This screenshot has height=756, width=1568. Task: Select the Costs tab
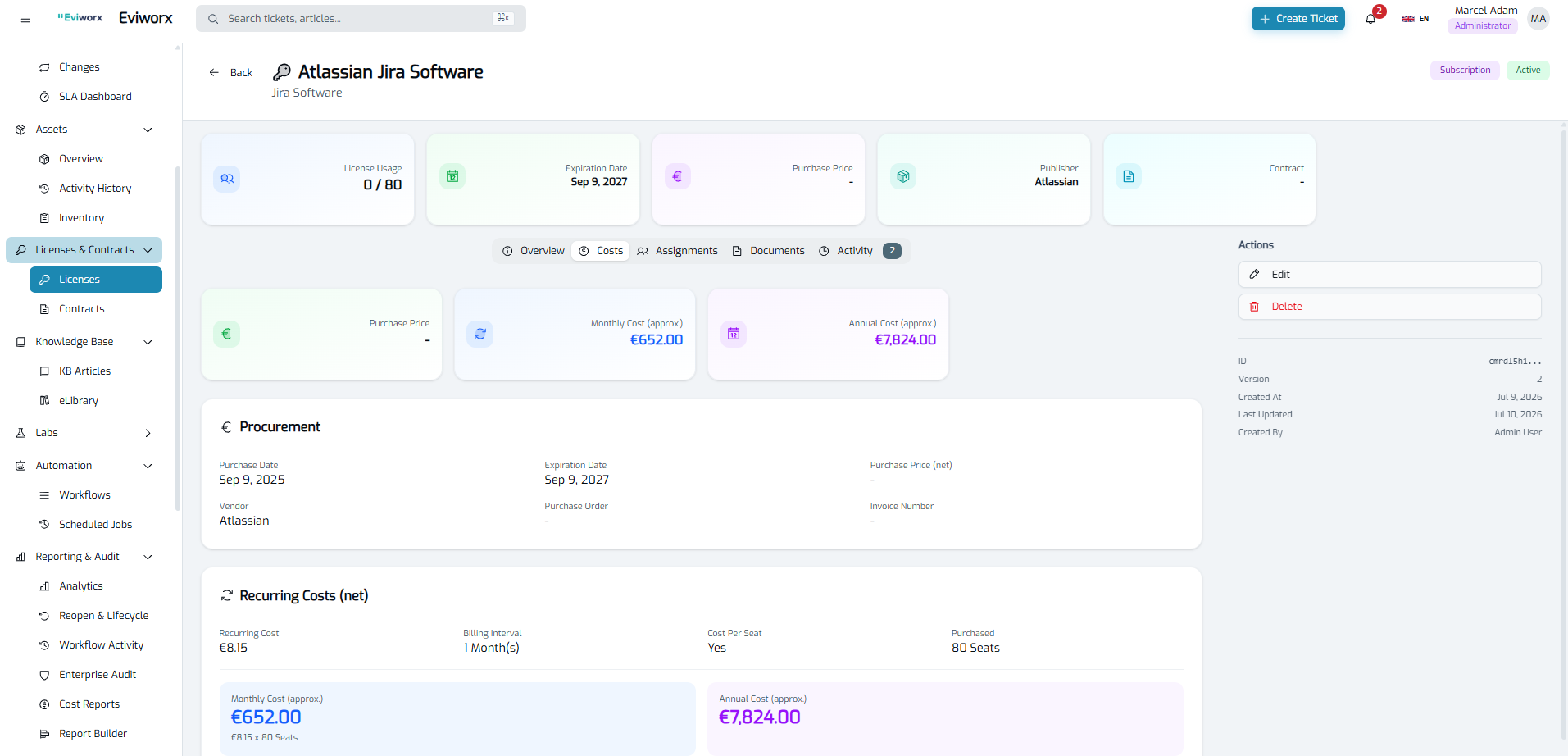tap(601, 251)
